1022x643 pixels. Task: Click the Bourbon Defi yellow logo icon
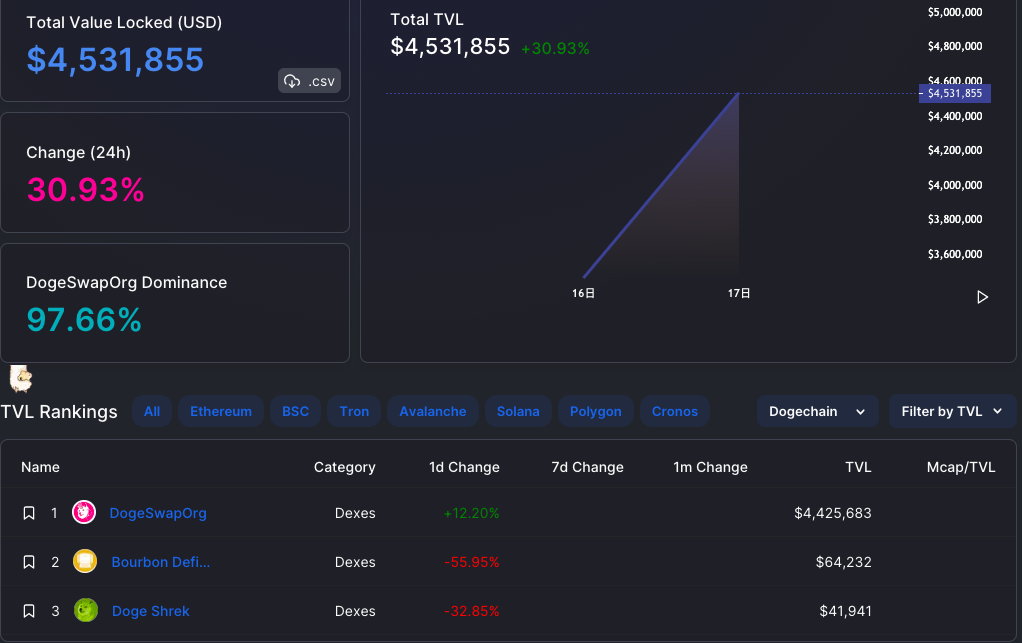(x=85, y=562)
